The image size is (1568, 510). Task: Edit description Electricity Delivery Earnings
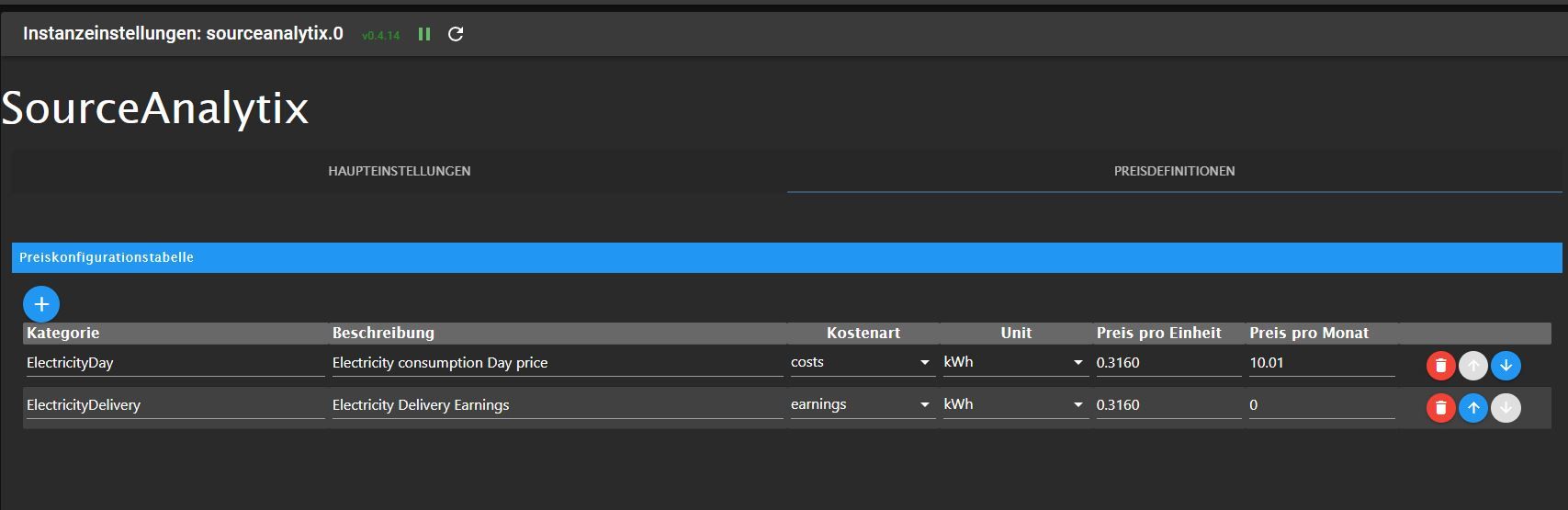558,405
